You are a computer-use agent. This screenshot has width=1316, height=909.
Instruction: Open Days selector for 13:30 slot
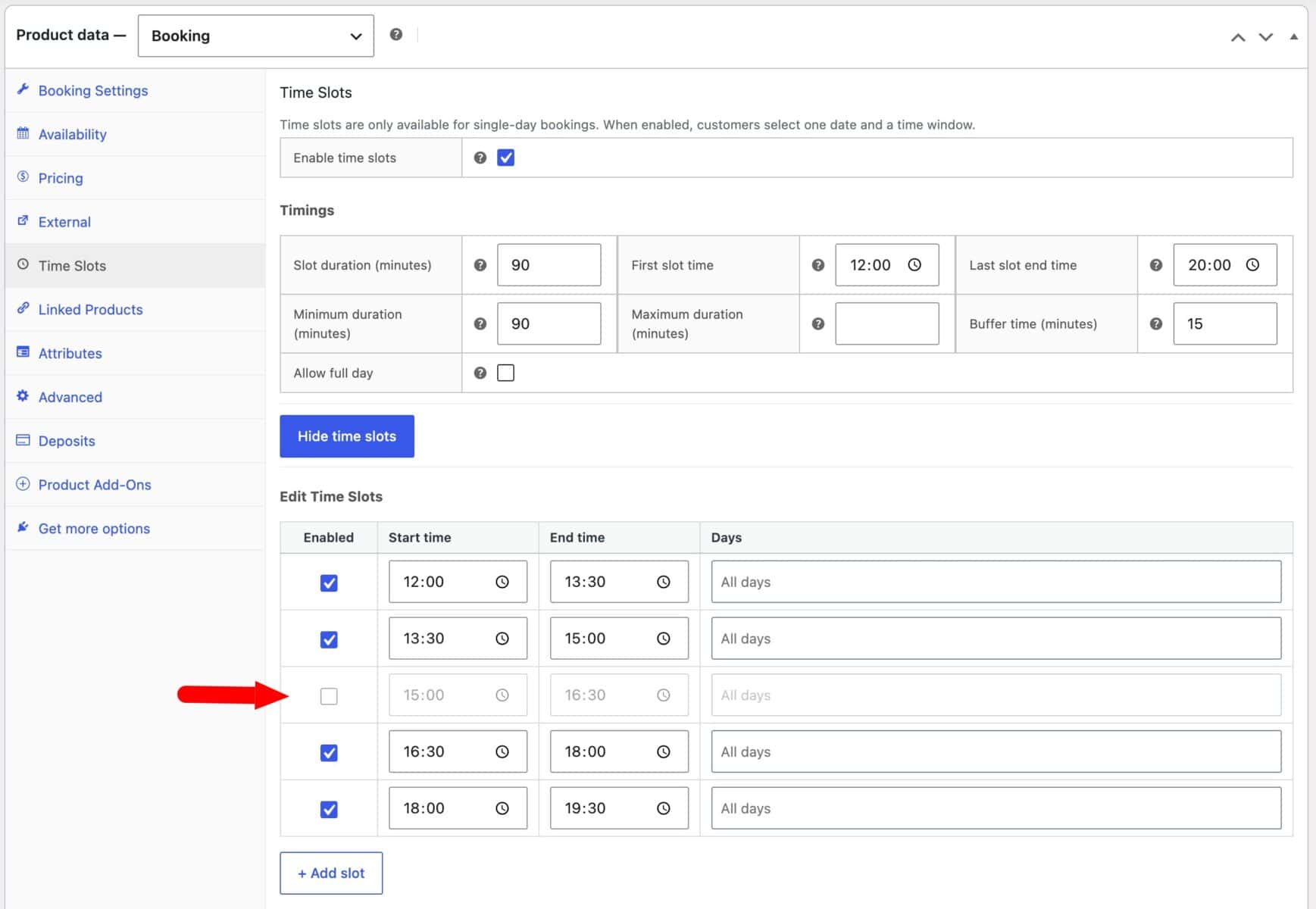pyautogui.click(x=996, y=639)
